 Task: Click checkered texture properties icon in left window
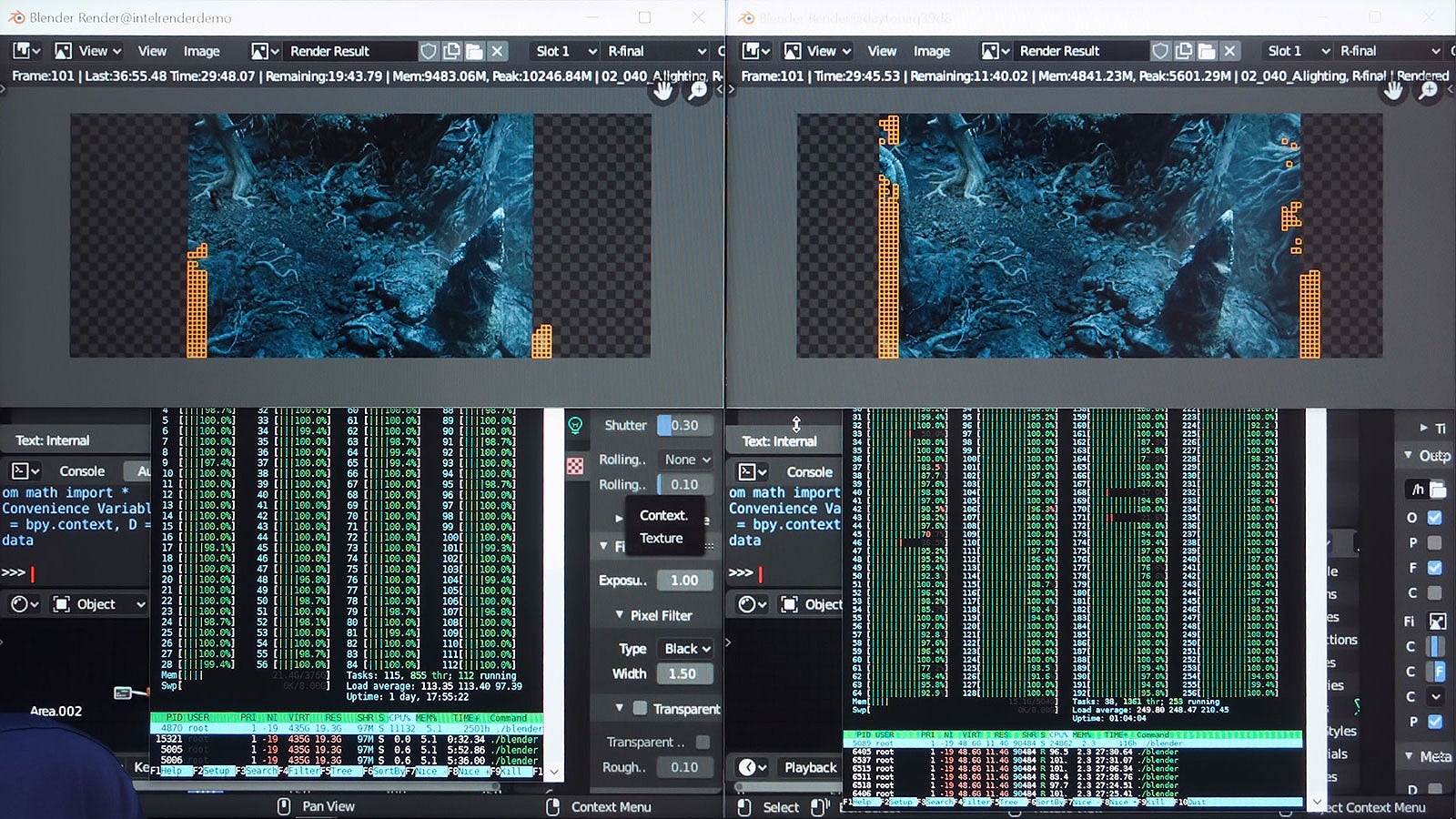pos(575,466)
